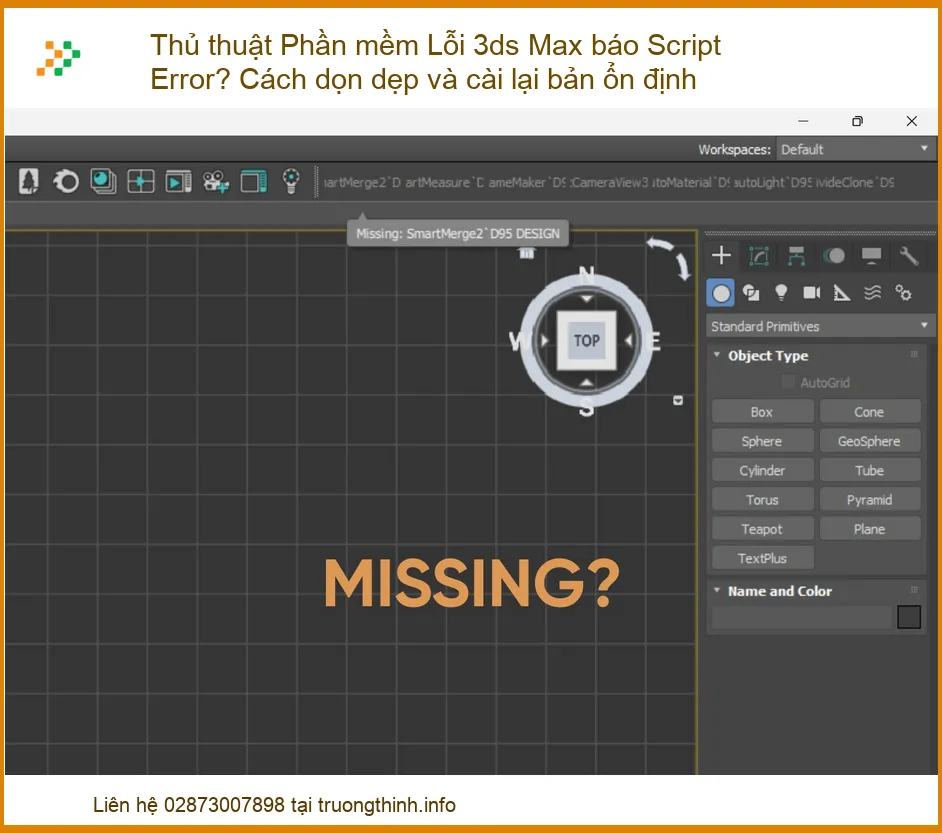Open the Motion panel tab

834,256
